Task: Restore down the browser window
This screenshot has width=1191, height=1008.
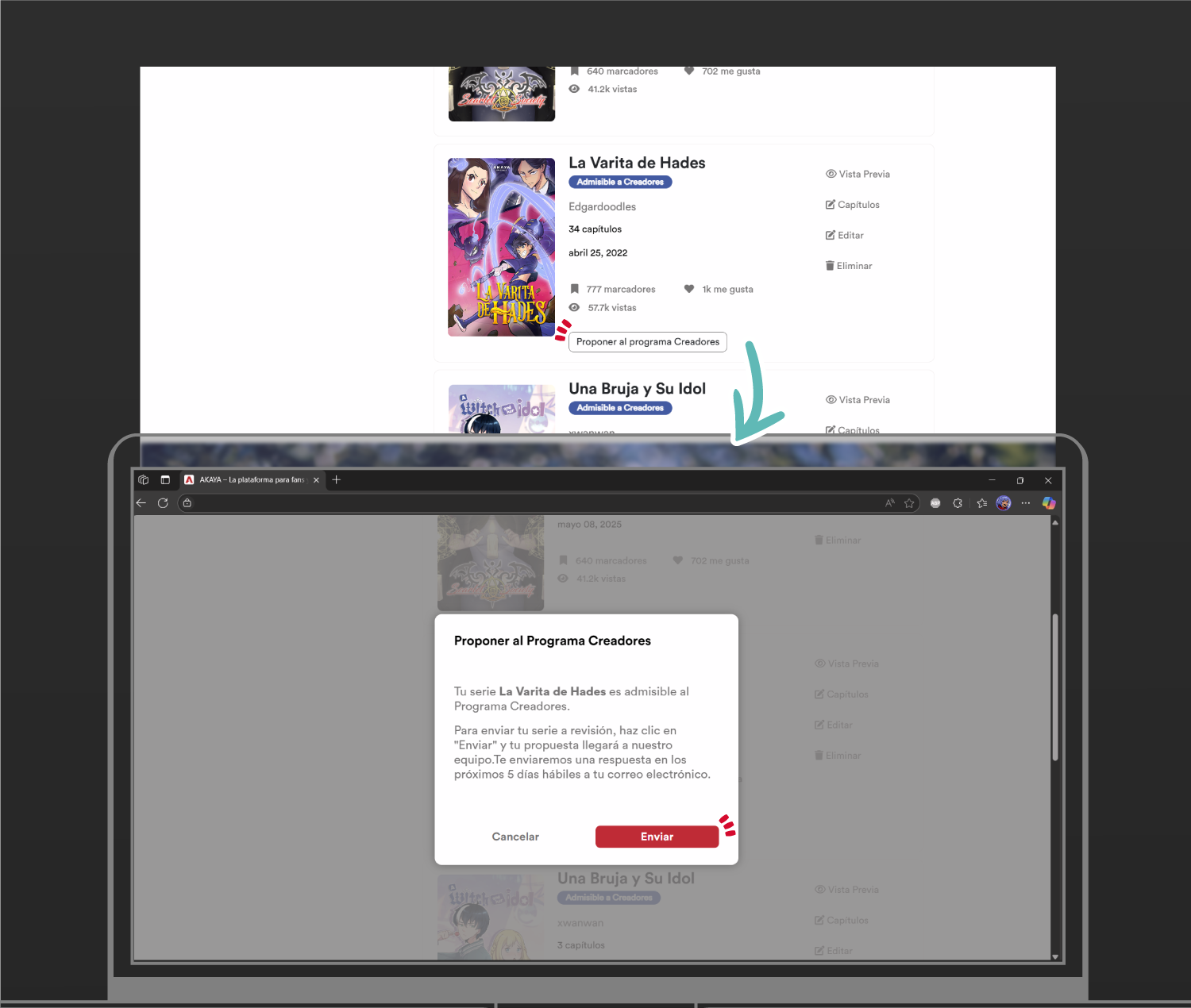Action: [1020, 480]
